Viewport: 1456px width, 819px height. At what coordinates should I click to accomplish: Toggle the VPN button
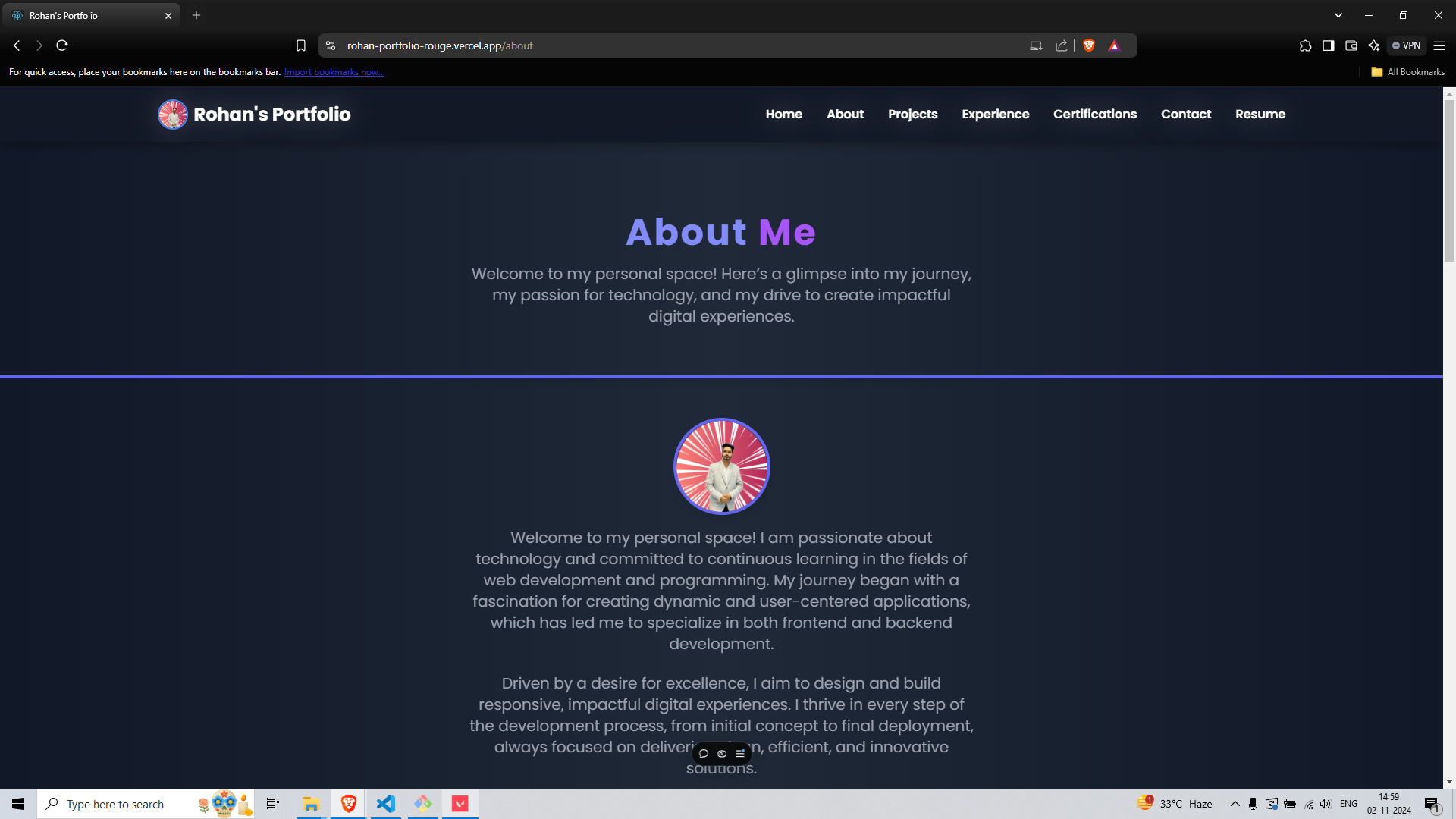click(x=1406, y=45)
